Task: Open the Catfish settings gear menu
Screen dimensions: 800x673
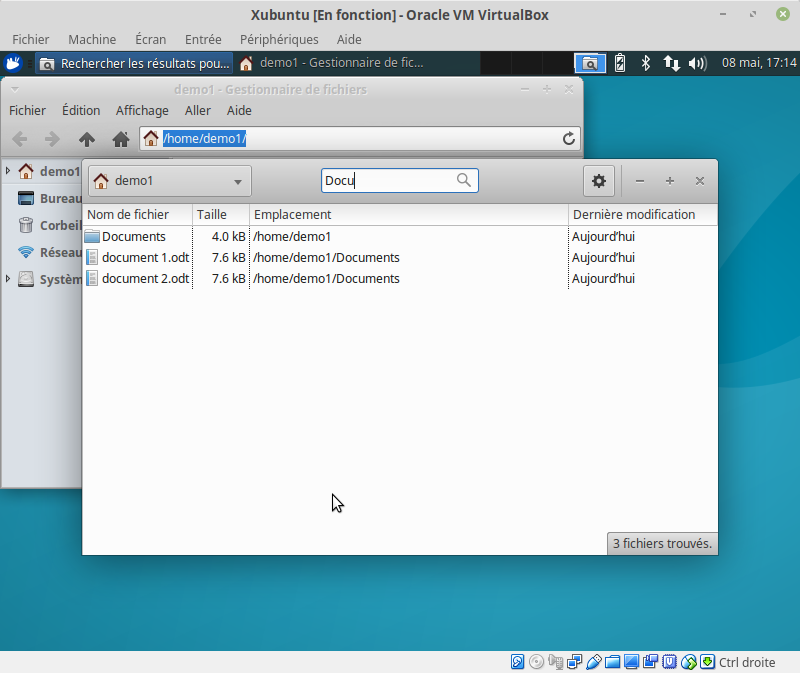Action: 599,181
